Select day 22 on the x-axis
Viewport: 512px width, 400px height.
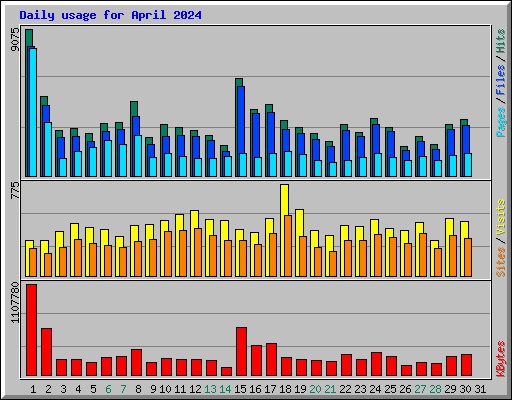tap(345, 389)
